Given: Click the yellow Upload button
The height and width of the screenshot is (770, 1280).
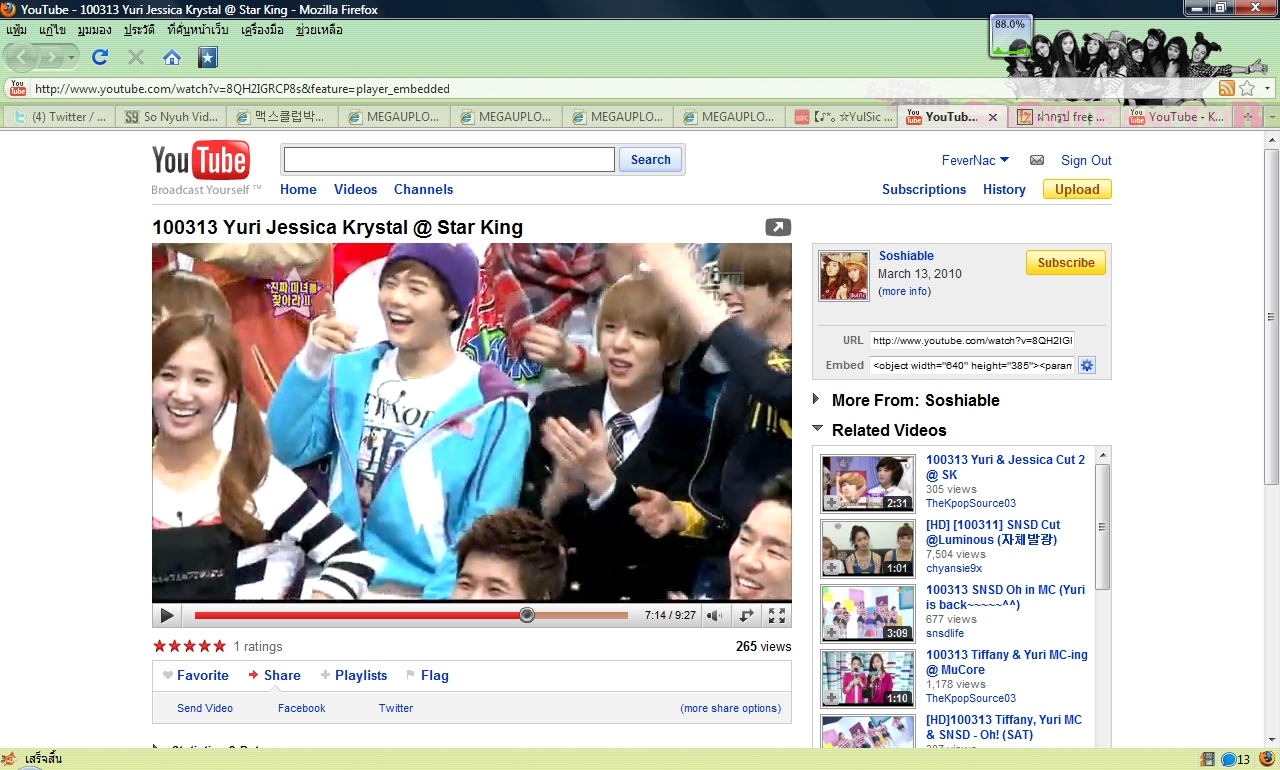Looking at the screenshot, I should tap(1077, 189).
